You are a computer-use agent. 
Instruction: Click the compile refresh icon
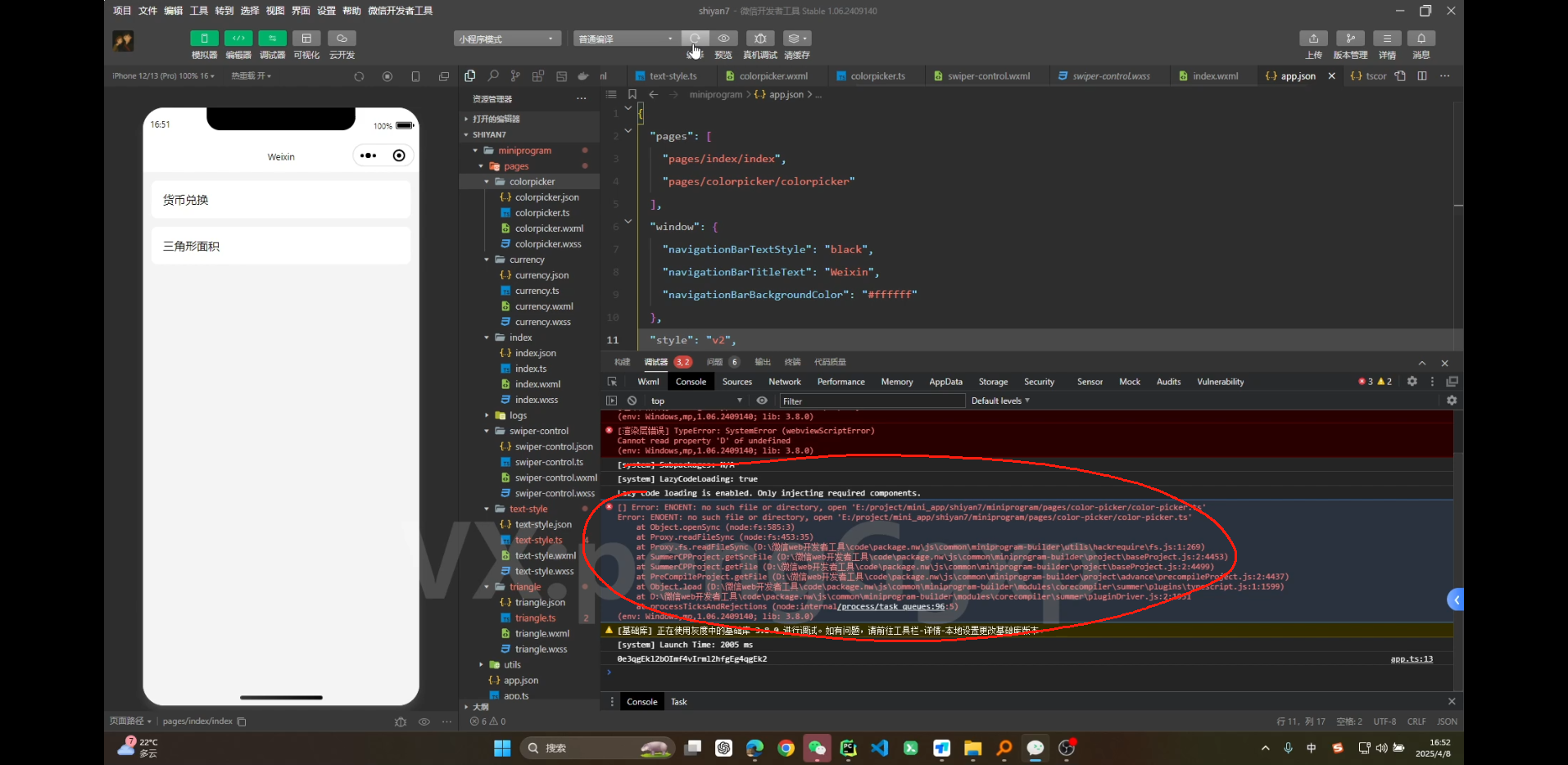pyautogui.click(x=695, y=38)
